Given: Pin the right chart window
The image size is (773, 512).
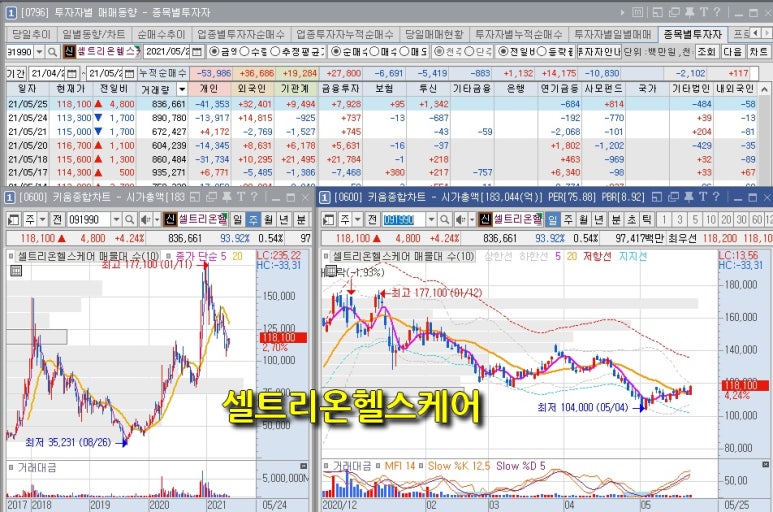Looking at the screenshot, I should [x=689, y=197].
